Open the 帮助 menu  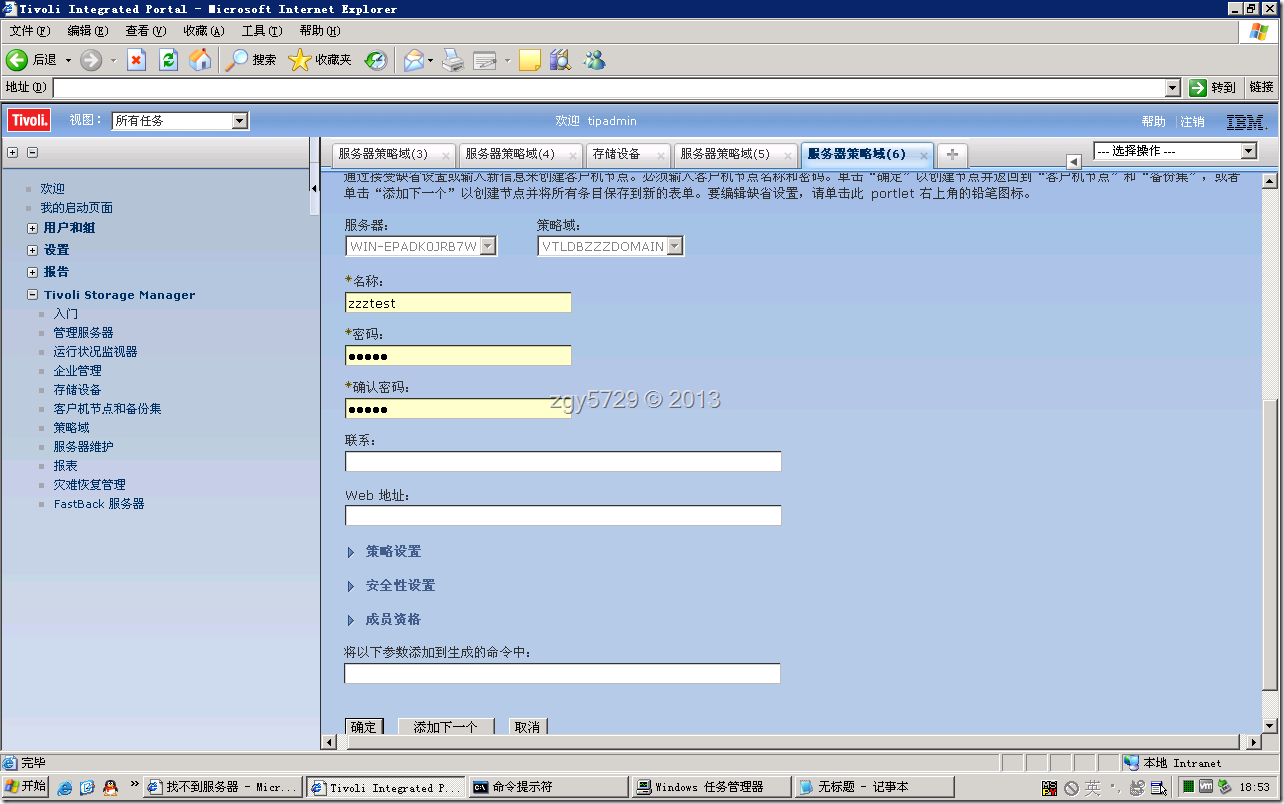(x=320, y=31)
